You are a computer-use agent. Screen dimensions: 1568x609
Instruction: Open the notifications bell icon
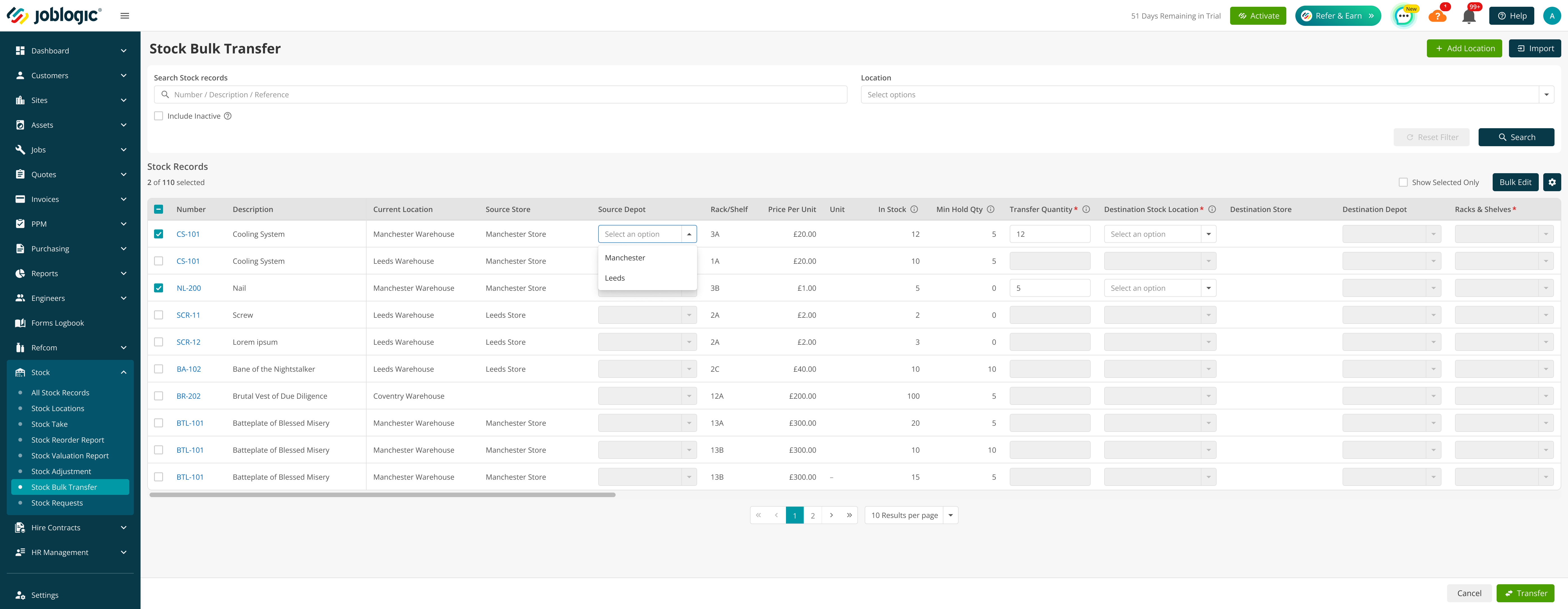click(x=1469, y=16)
